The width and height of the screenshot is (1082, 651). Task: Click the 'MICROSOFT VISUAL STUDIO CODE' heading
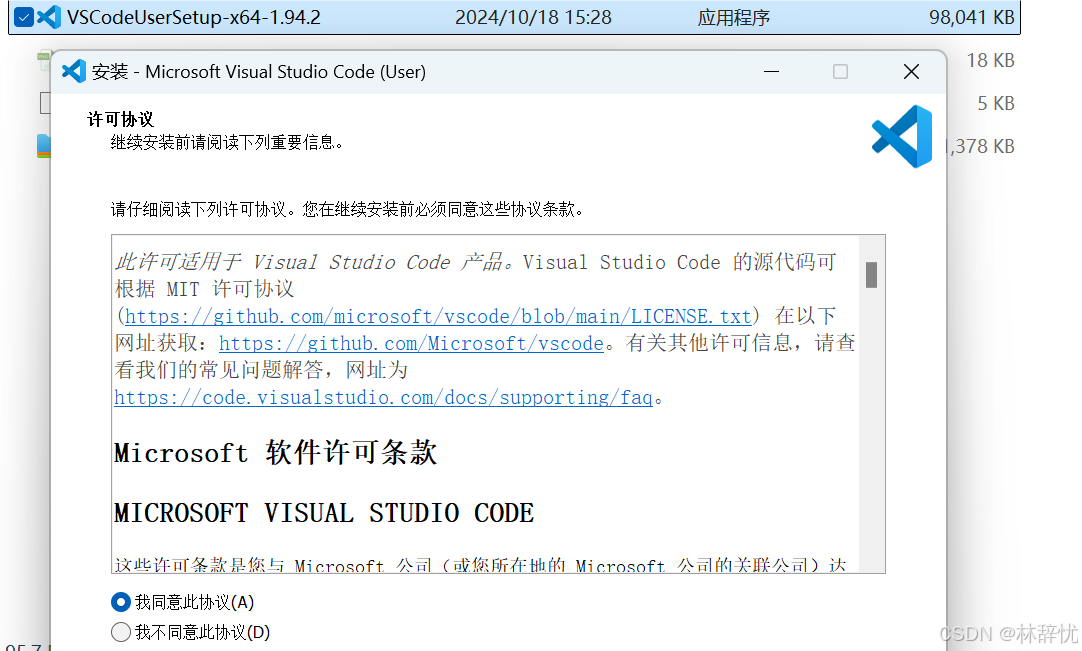pos(324,513)
